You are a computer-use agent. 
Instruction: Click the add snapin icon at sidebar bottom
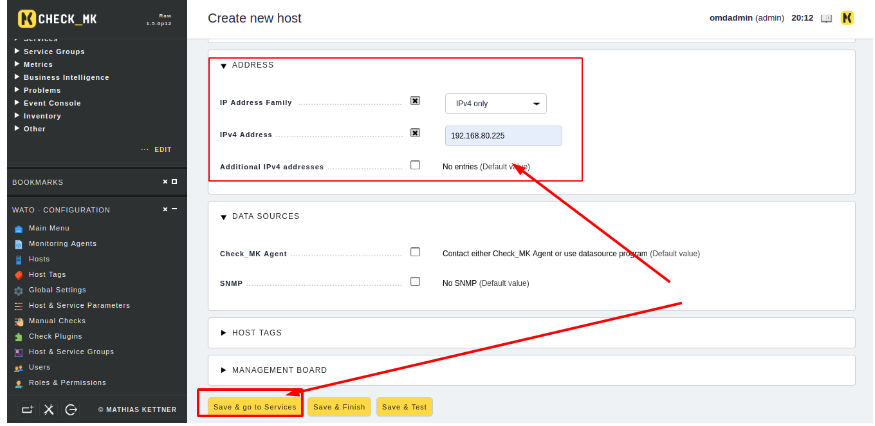point(27,410)
